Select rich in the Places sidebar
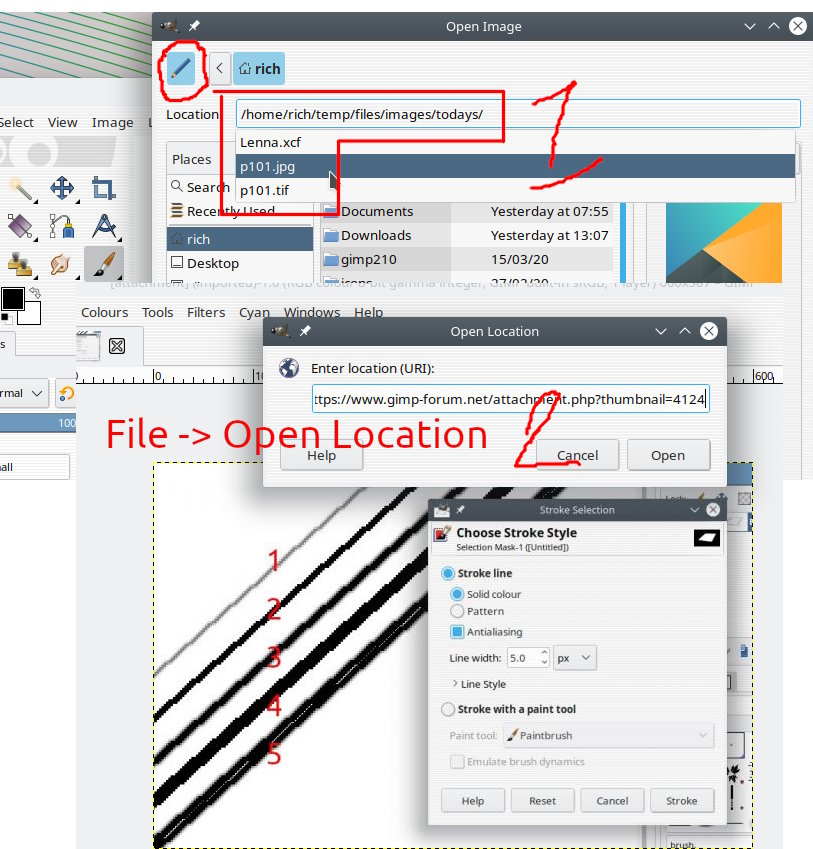Viewport: 813px width, 849px height. coord(240,239)
